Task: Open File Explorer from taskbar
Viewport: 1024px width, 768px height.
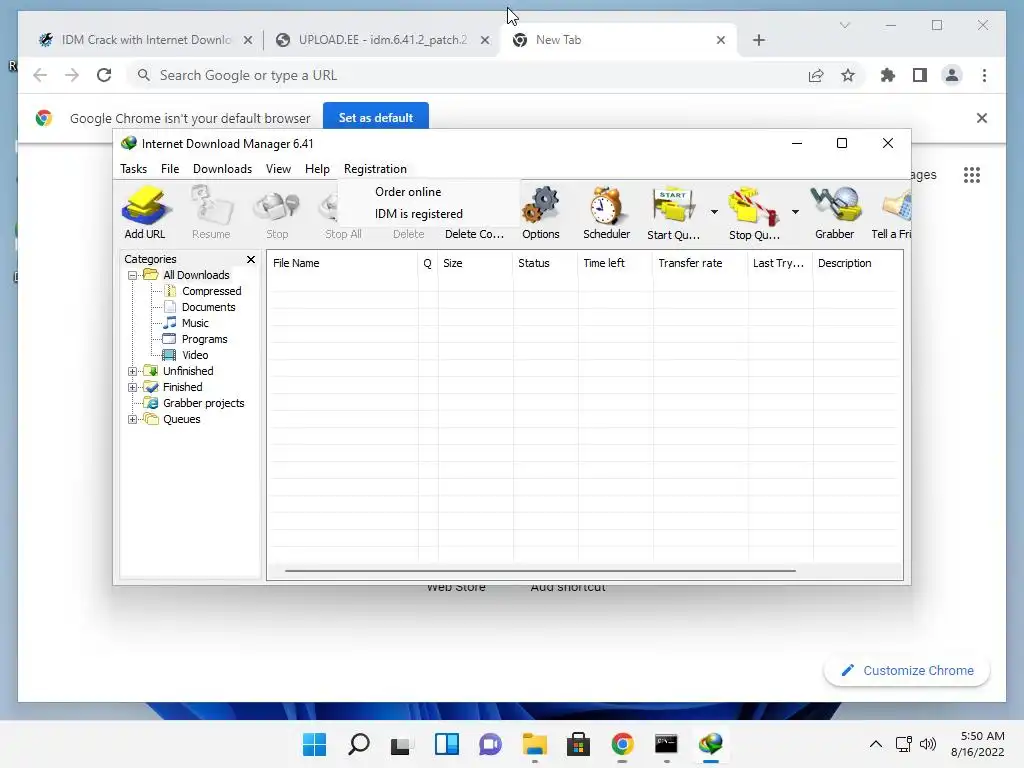Action: click(534, 744)
